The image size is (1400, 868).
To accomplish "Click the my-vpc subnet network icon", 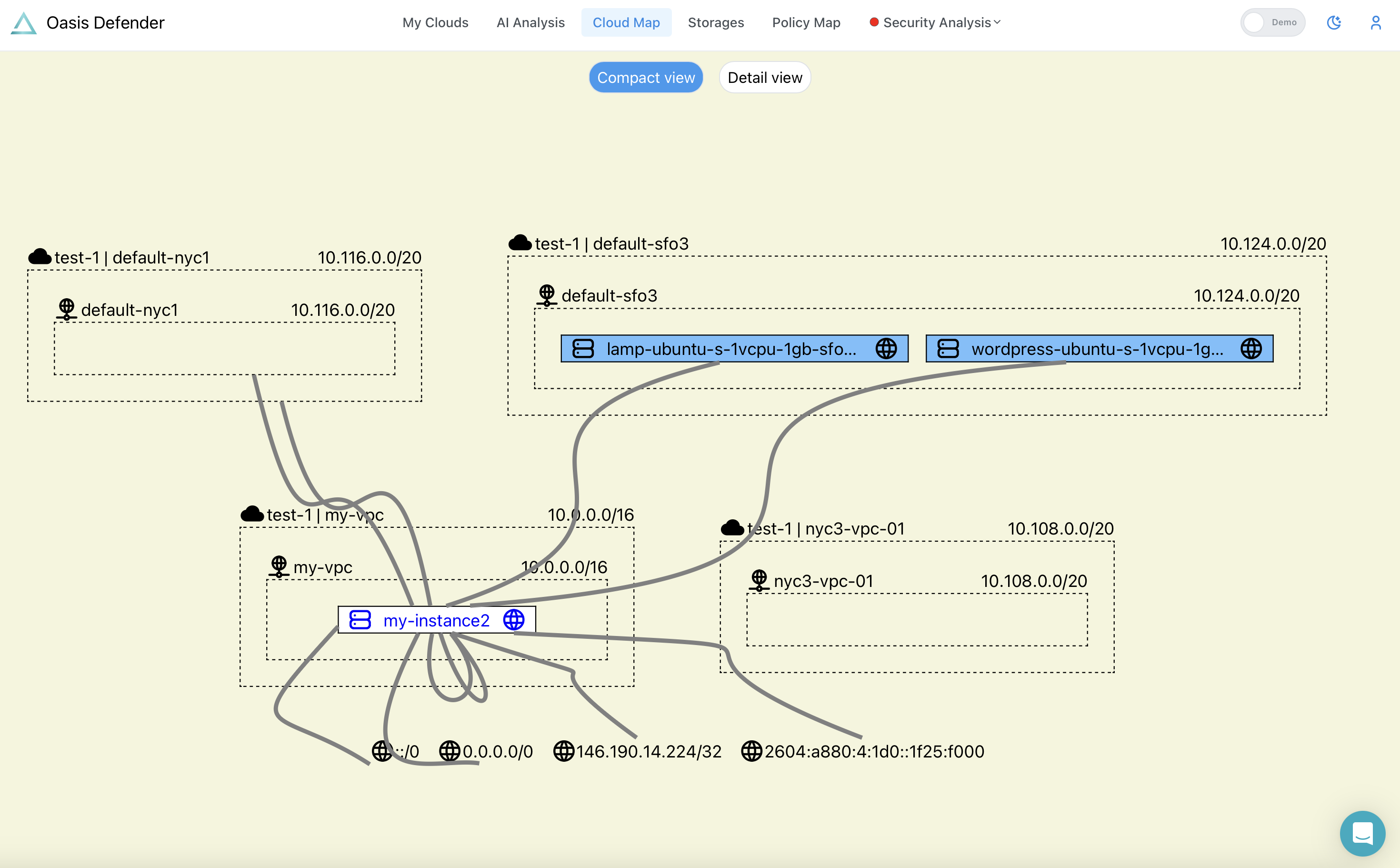I will pyautogui.click(x=279, y=566).
